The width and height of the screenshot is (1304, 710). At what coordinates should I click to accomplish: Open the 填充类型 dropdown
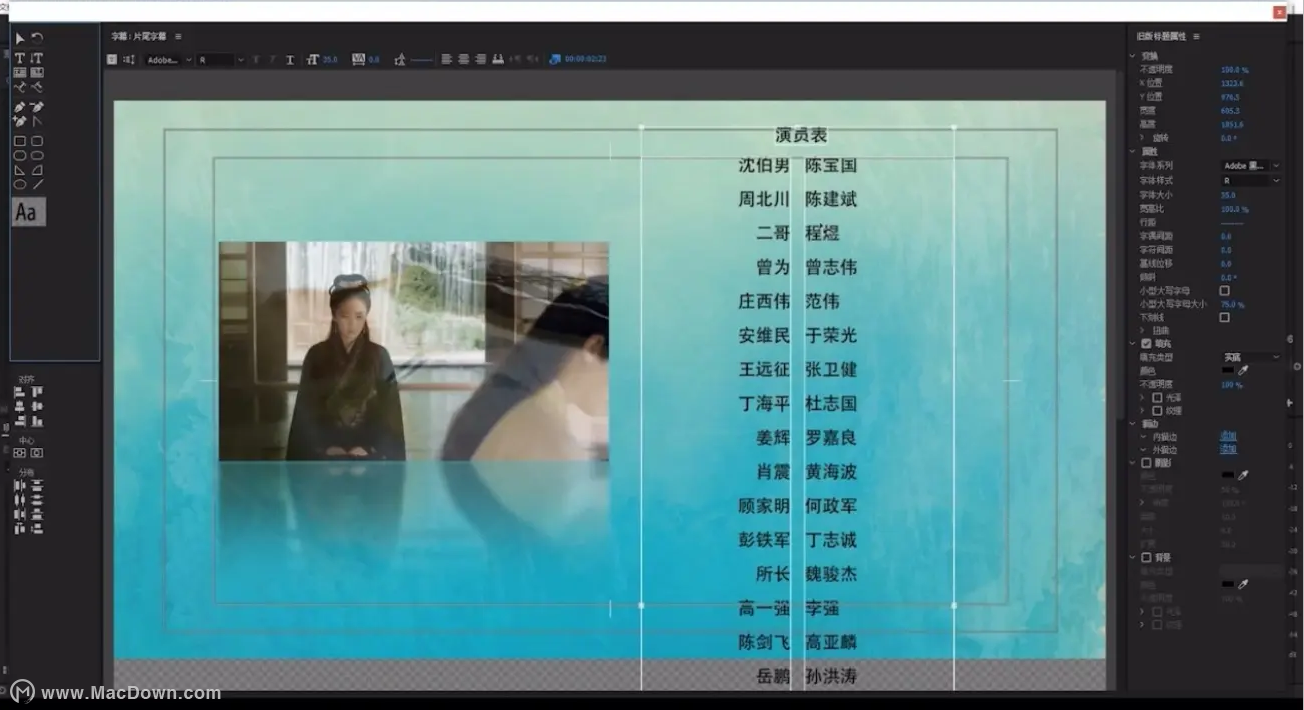coord(1251,357)
